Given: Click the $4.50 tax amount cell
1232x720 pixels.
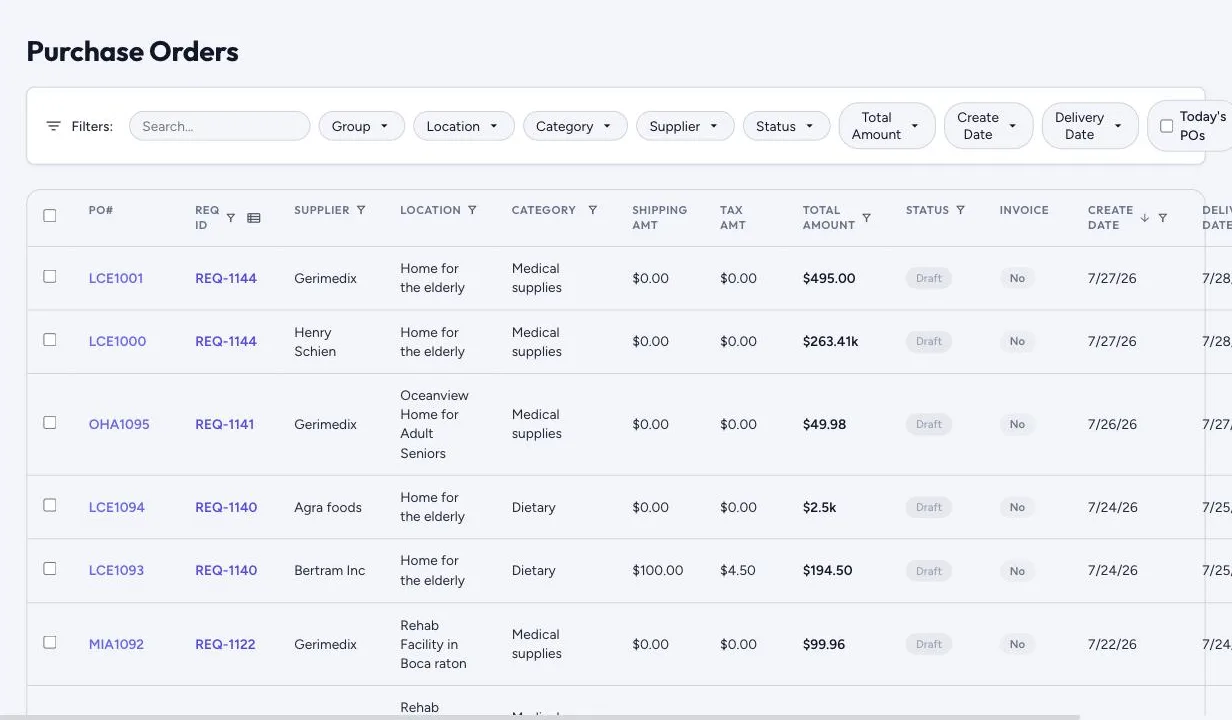Looking at the screenshot, I should click(x=738, y=570).
